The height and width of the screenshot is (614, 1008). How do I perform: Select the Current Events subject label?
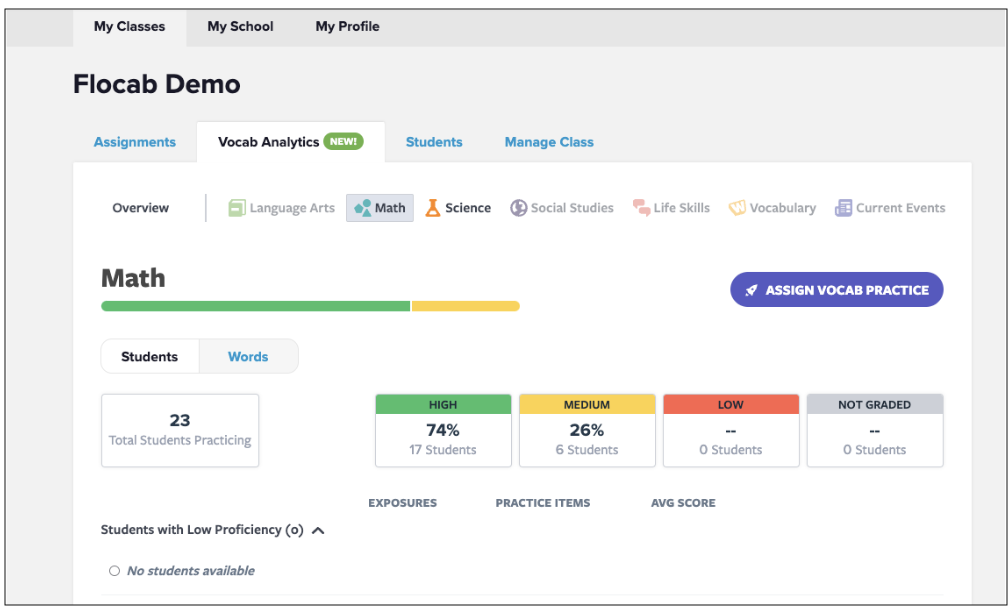pos(901,208)
